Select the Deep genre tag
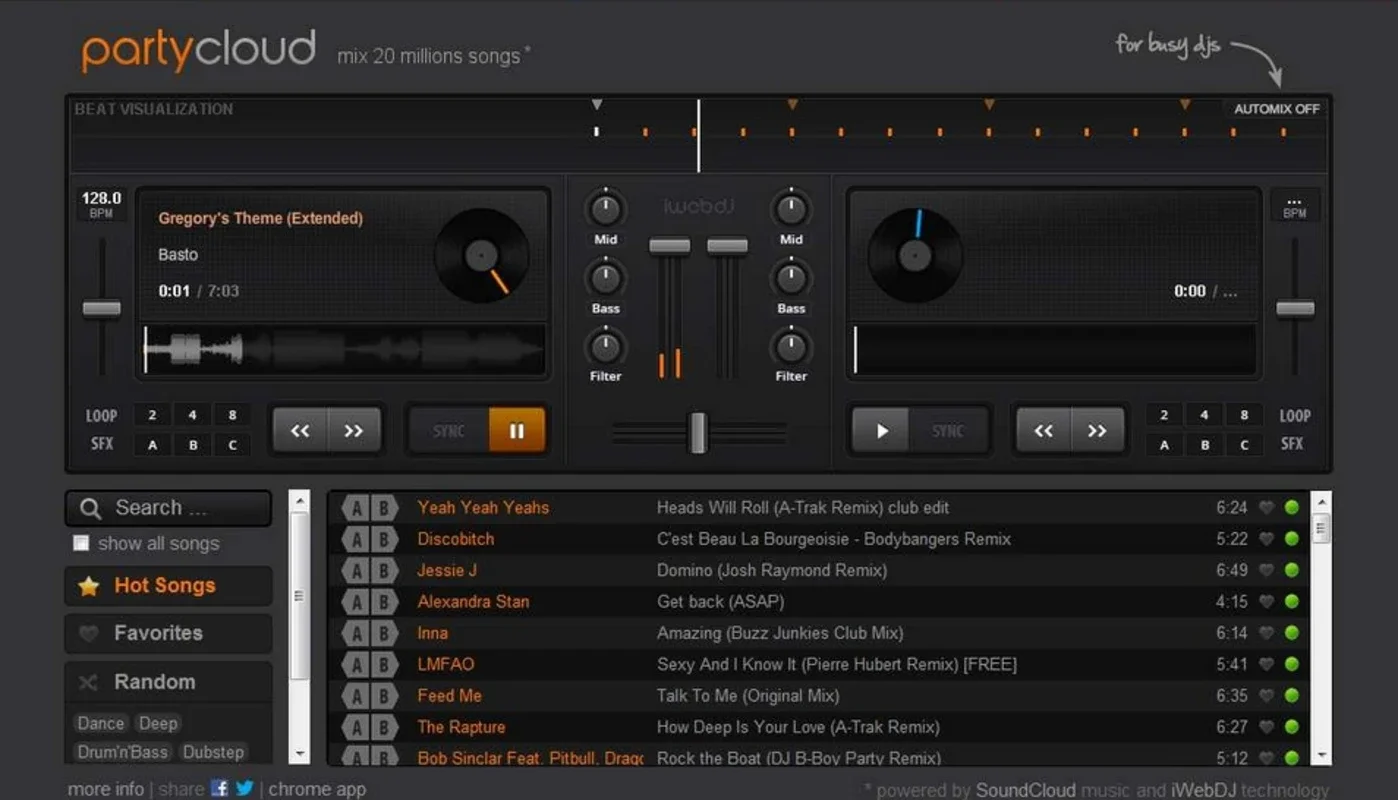The image size is (1398, 800). [x=158, y=723]
